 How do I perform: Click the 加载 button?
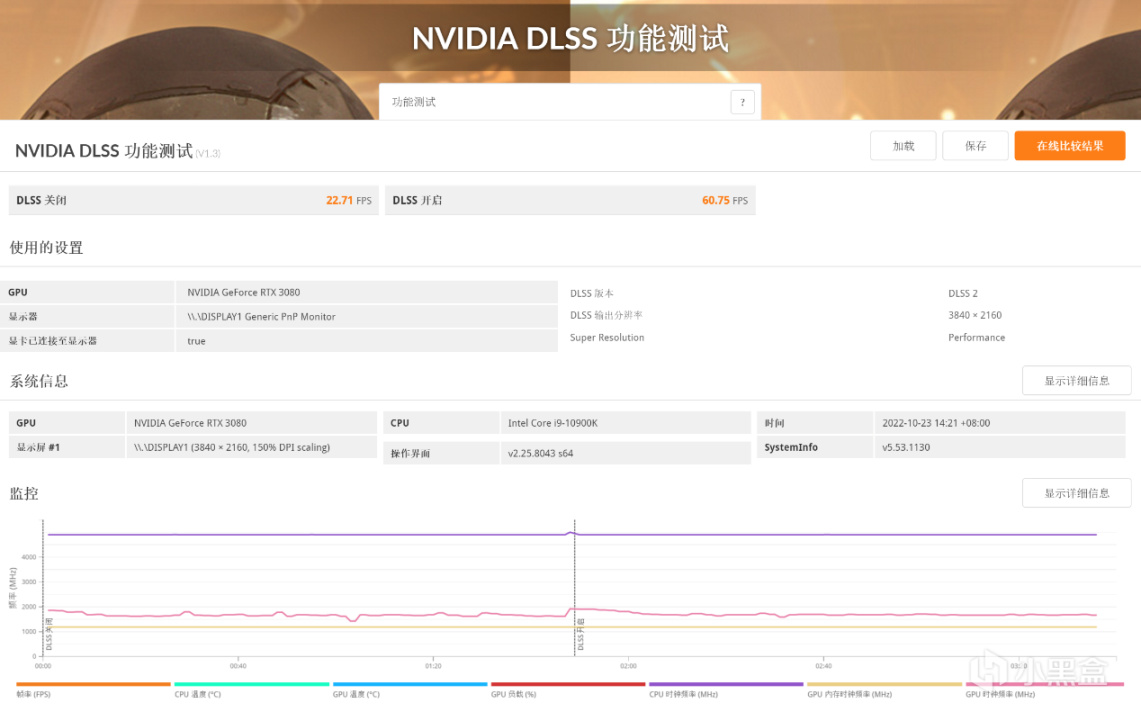[x=903, y=146]
